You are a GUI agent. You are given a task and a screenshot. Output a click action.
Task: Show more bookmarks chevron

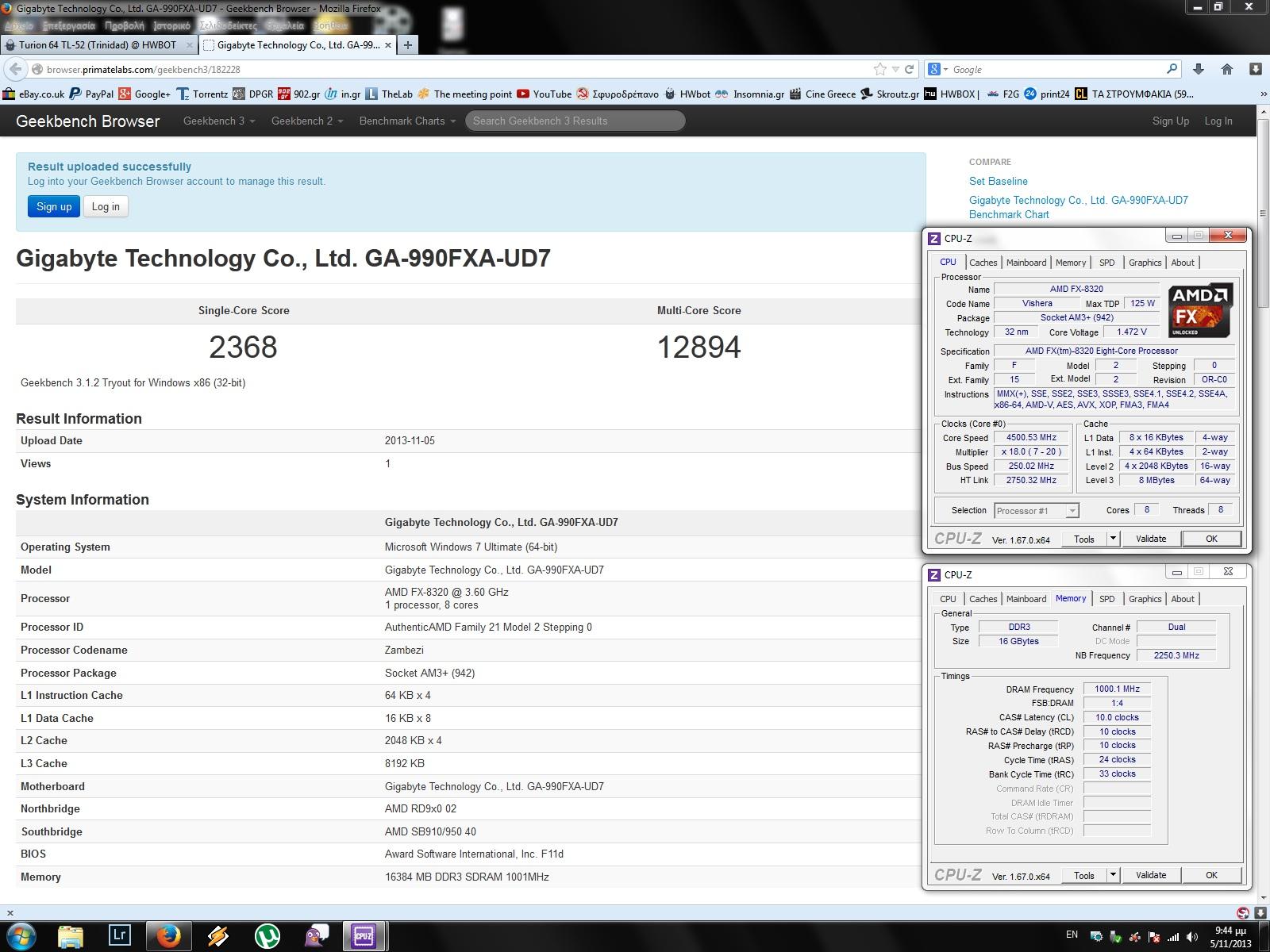1263,94
